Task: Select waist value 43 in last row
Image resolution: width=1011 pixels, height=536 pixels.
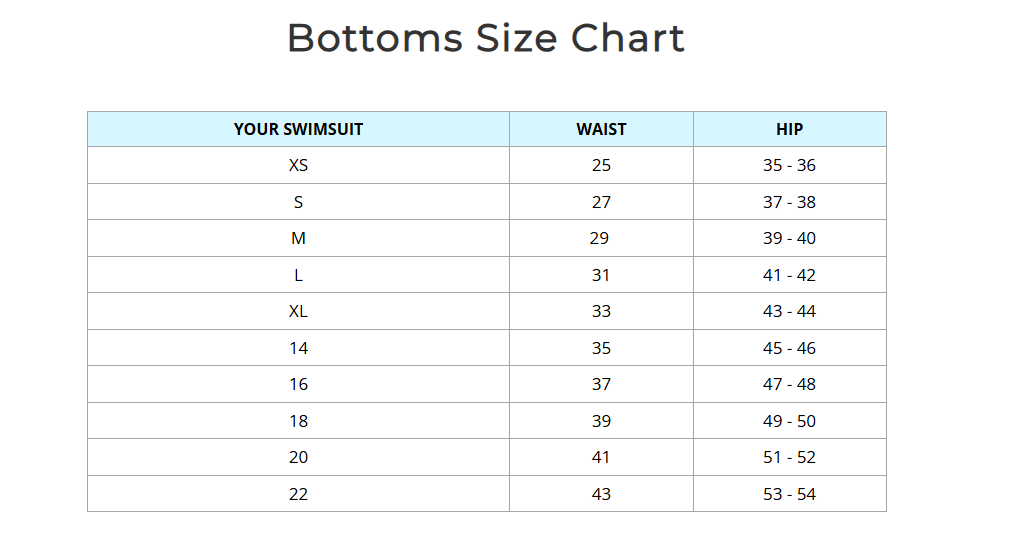Action: (601, 494)
